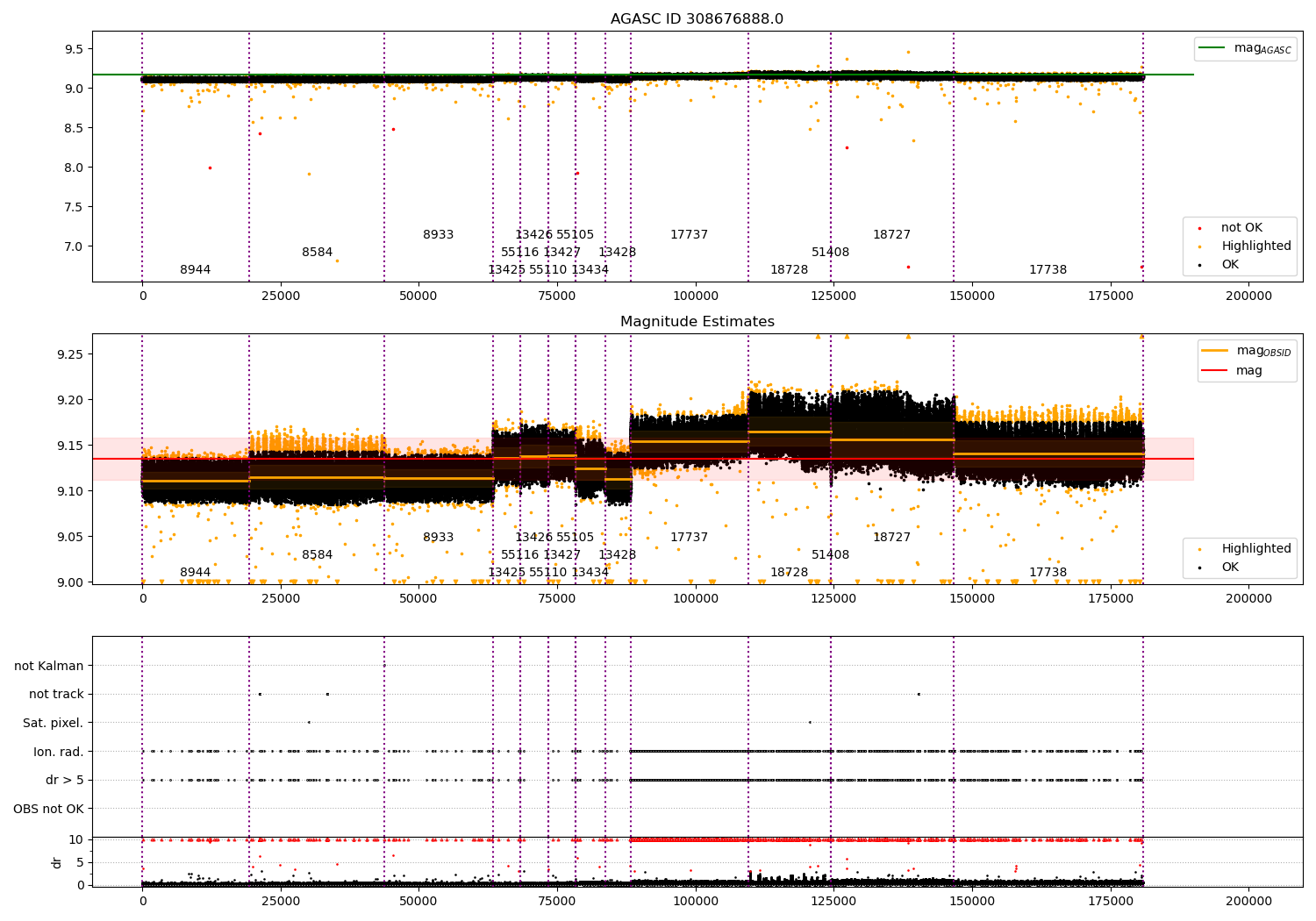Click the title "AGASC ID 308676888.0"
This screenshot has width=1316, height=921.
(697, 19)
